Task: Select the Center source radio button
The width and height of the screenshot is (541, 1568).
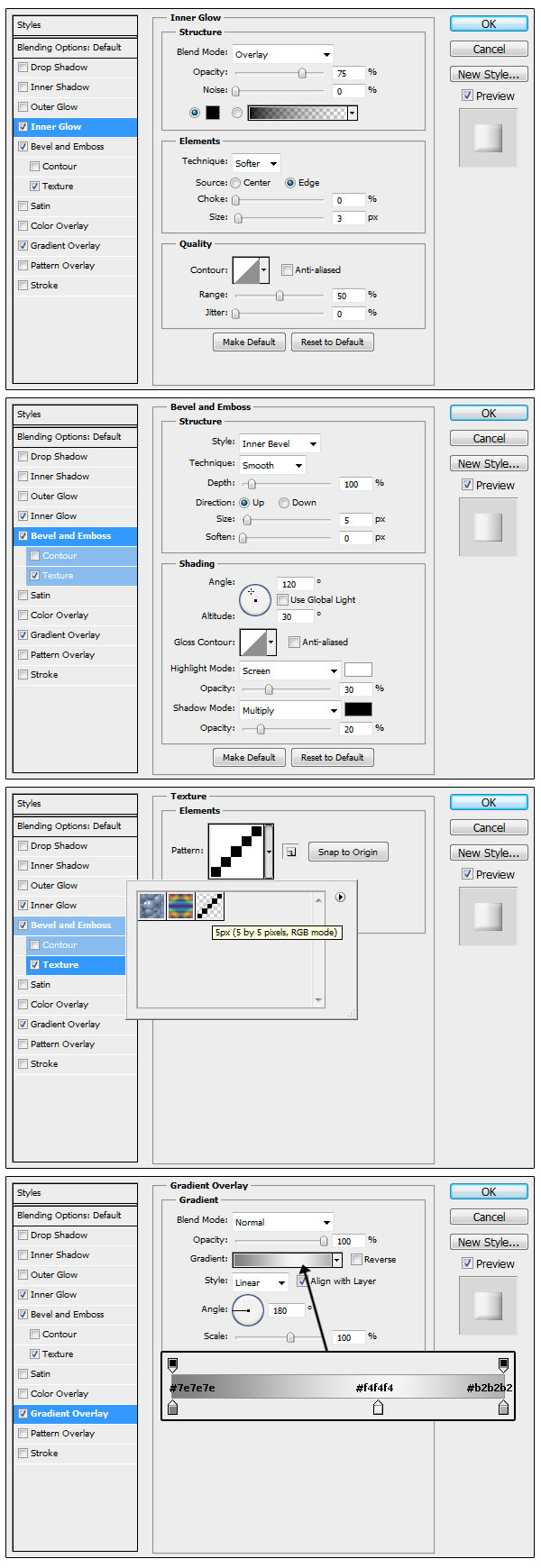Action: 235,183
